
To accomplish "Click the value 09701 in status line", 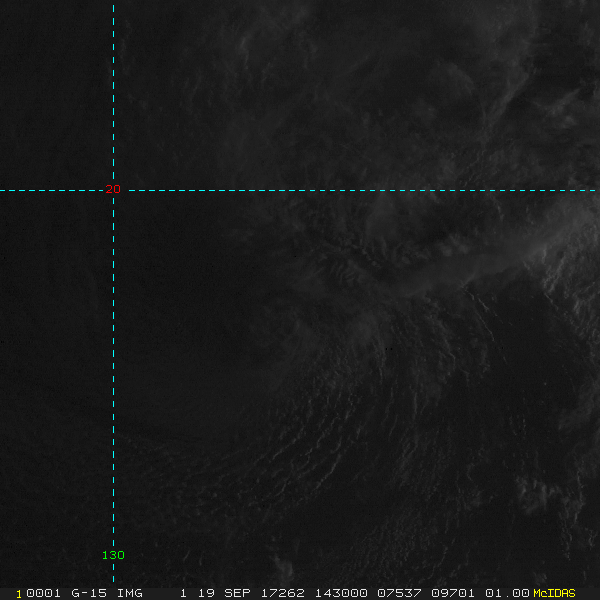I will pos(453,593).
